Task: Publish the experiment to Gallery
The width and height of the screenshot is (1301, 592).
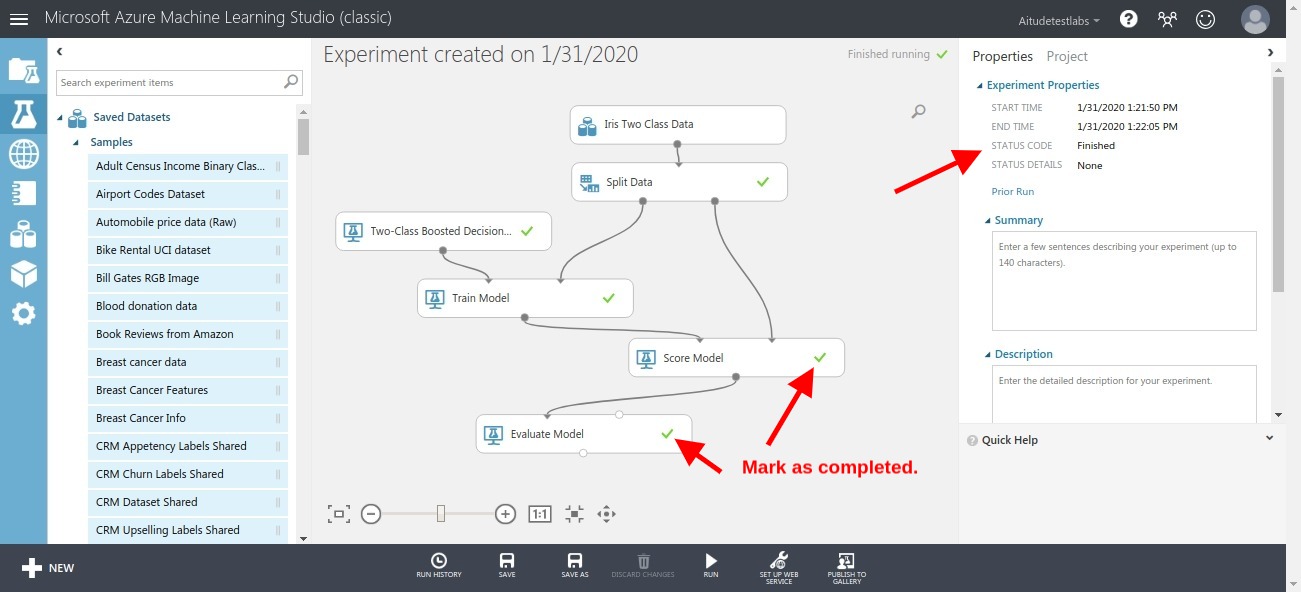Action: click(846, 563)
